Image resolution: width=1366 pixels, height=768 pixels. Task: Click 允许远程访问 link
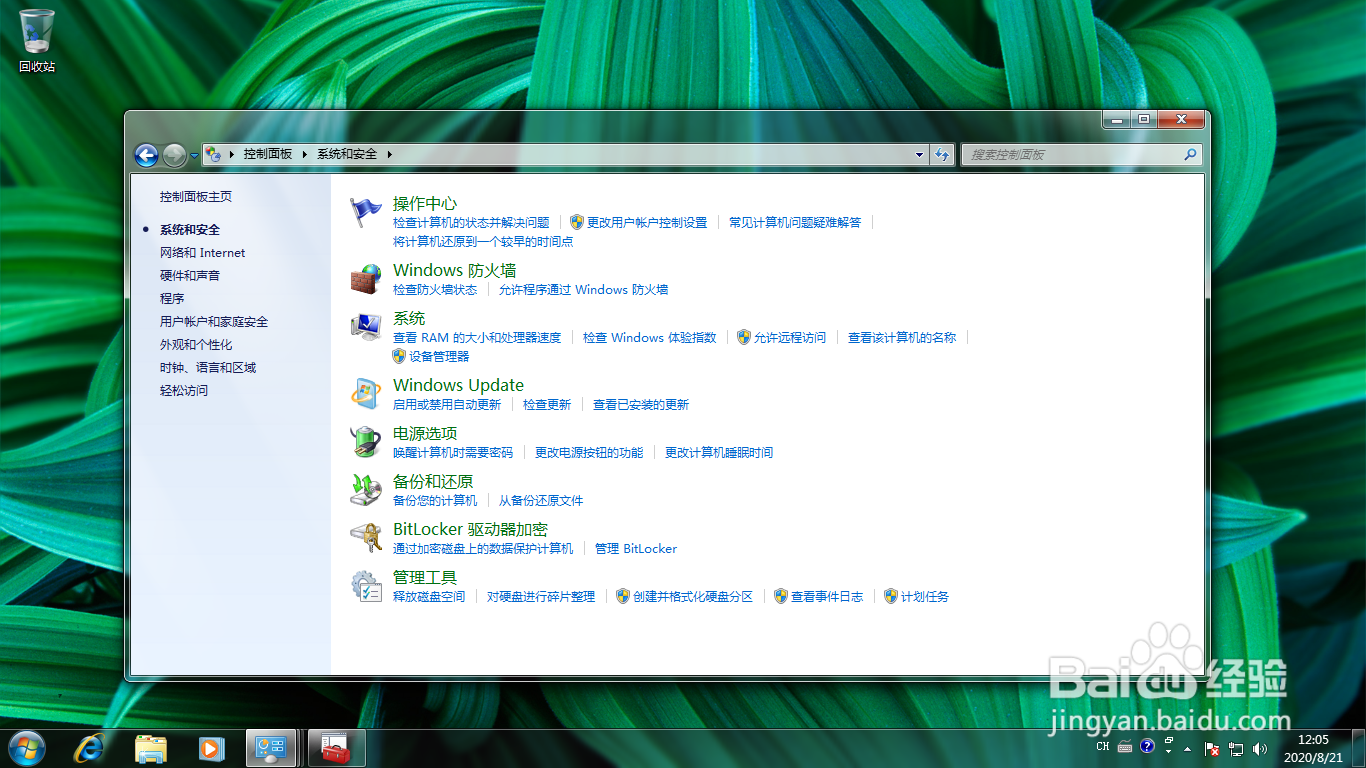click(790, 337)
